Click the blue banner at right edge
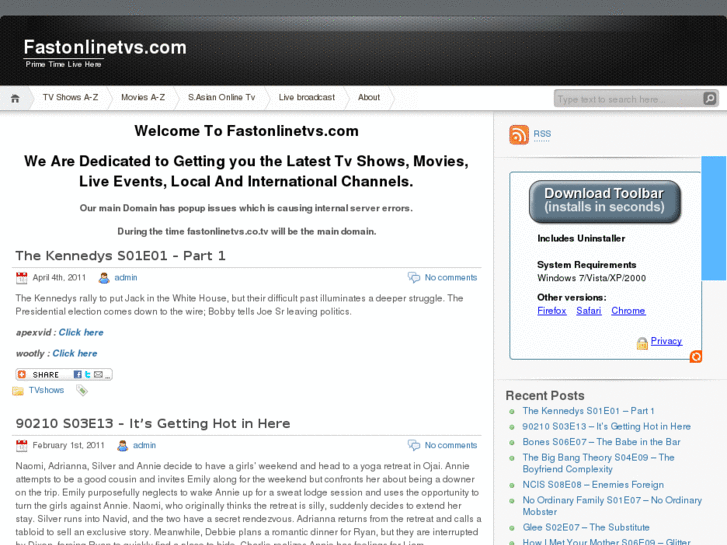 pos(714,218)
